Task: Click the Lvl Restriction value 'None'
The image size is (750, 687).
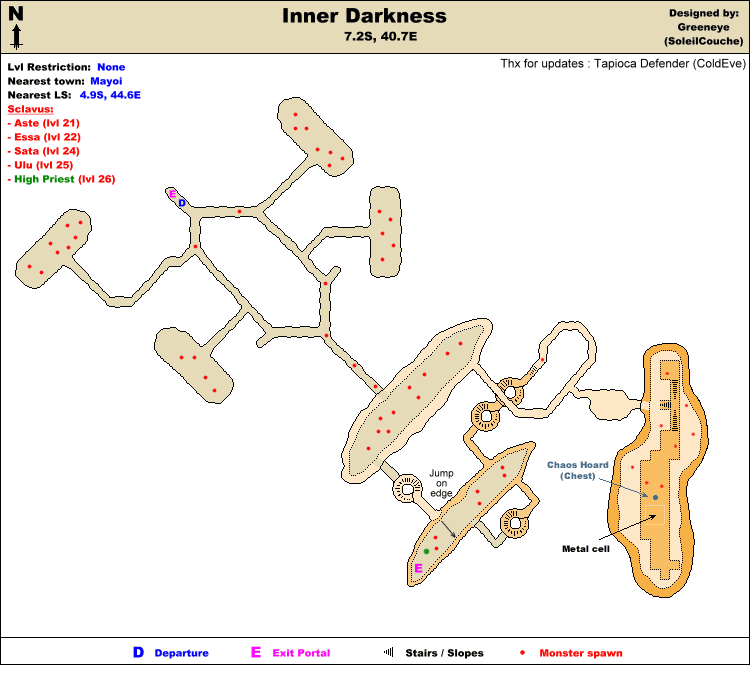Action: pyautogui.click(x=111, y=67)
